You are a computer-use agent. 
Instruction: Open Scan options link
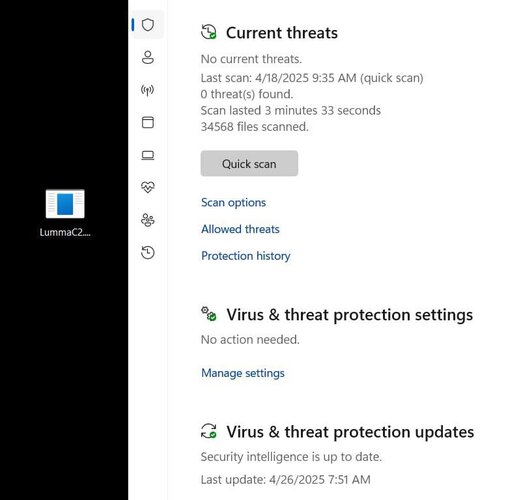click(x=233, y=202)
